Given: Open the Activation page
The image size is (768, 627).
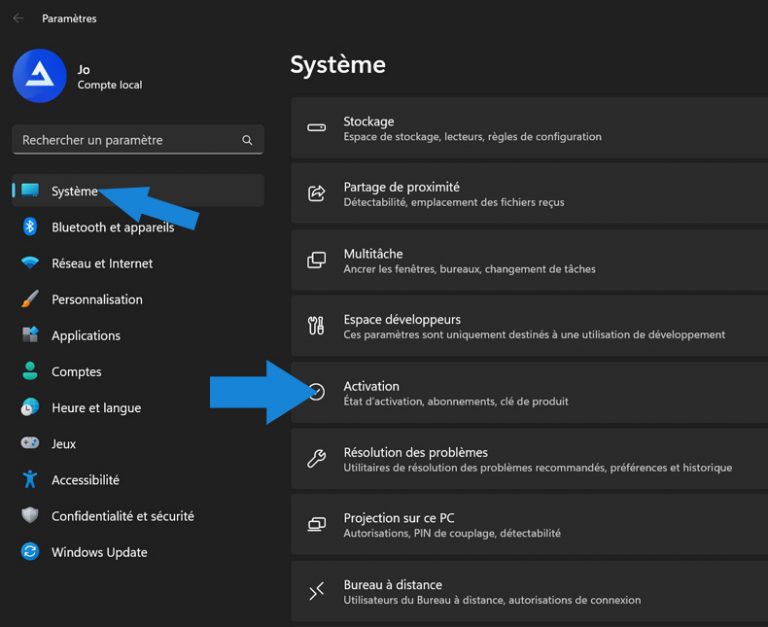Looking at the screenshot, I should 529,392.
